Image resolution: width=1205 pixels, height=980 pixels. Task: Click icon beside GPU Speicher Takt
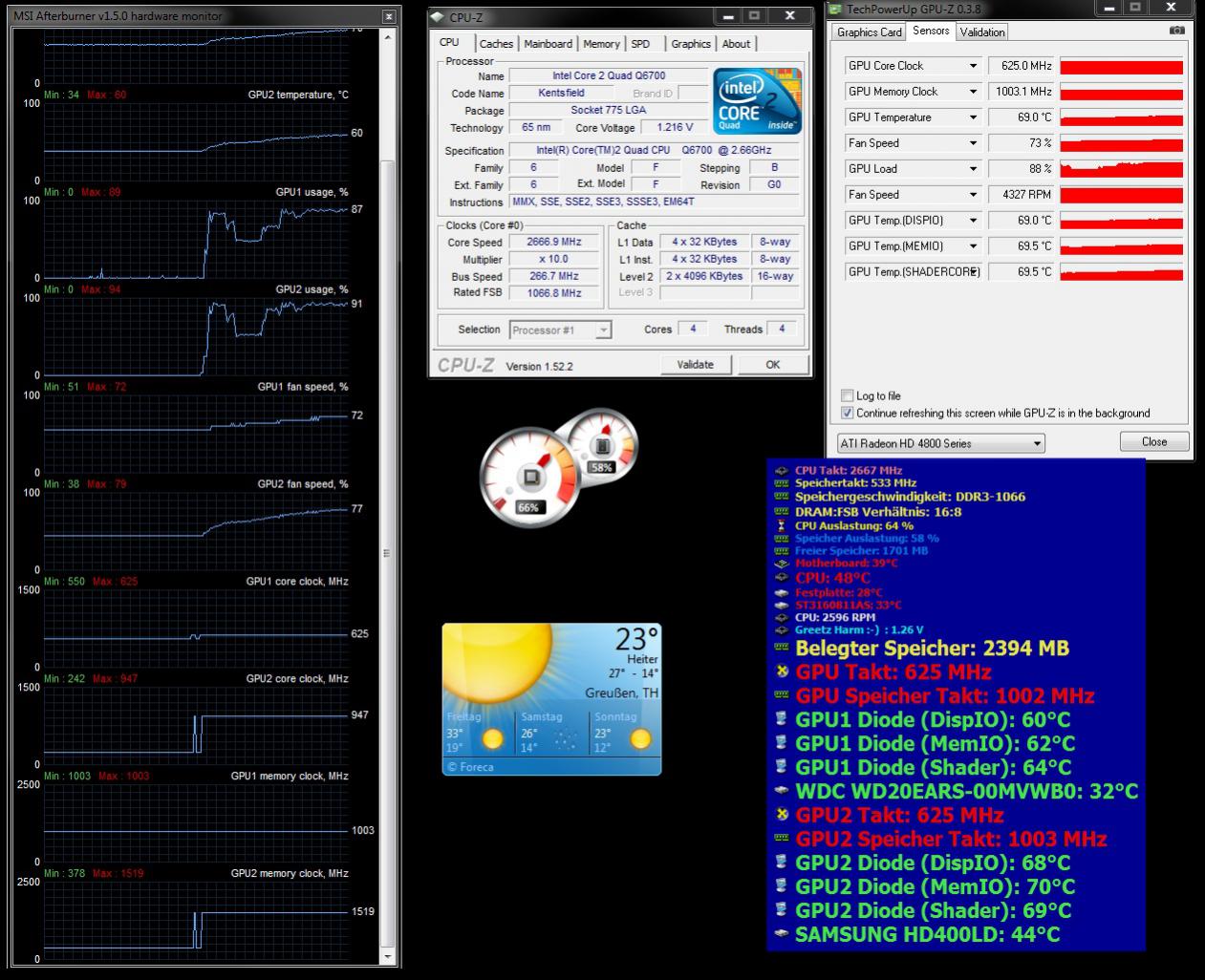[782, 695]
